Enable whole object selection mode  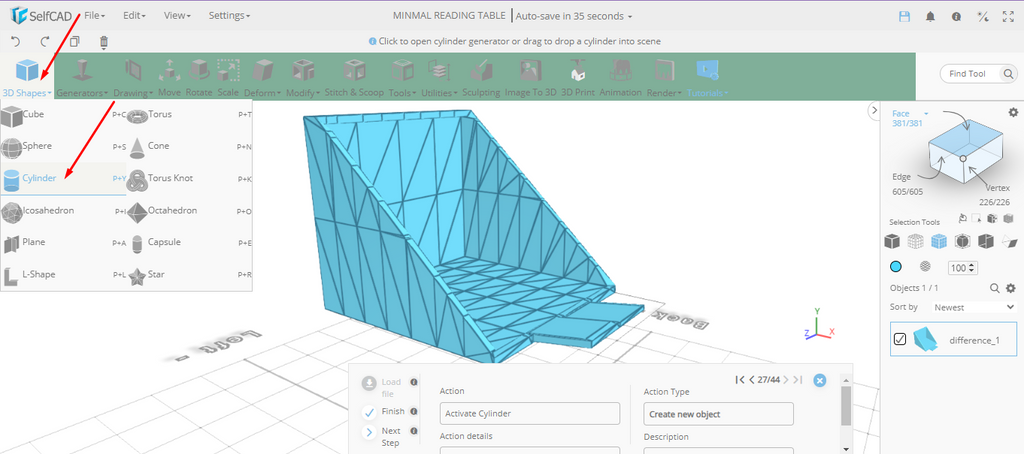(891, 241)
